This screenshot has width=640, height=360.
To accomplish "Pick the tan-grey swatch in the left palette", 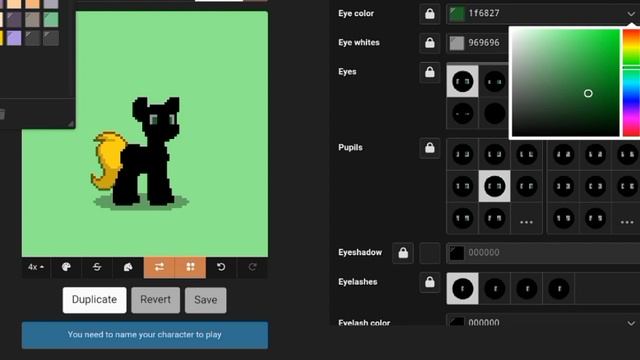I will pyautogui.click(x=32, y=19).
